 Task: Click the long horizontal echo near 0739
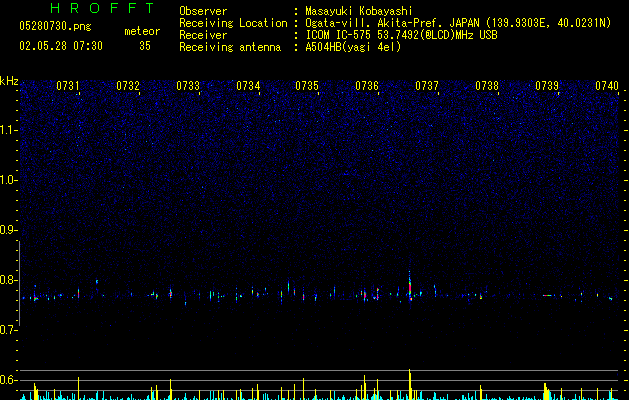click(549, 296)
